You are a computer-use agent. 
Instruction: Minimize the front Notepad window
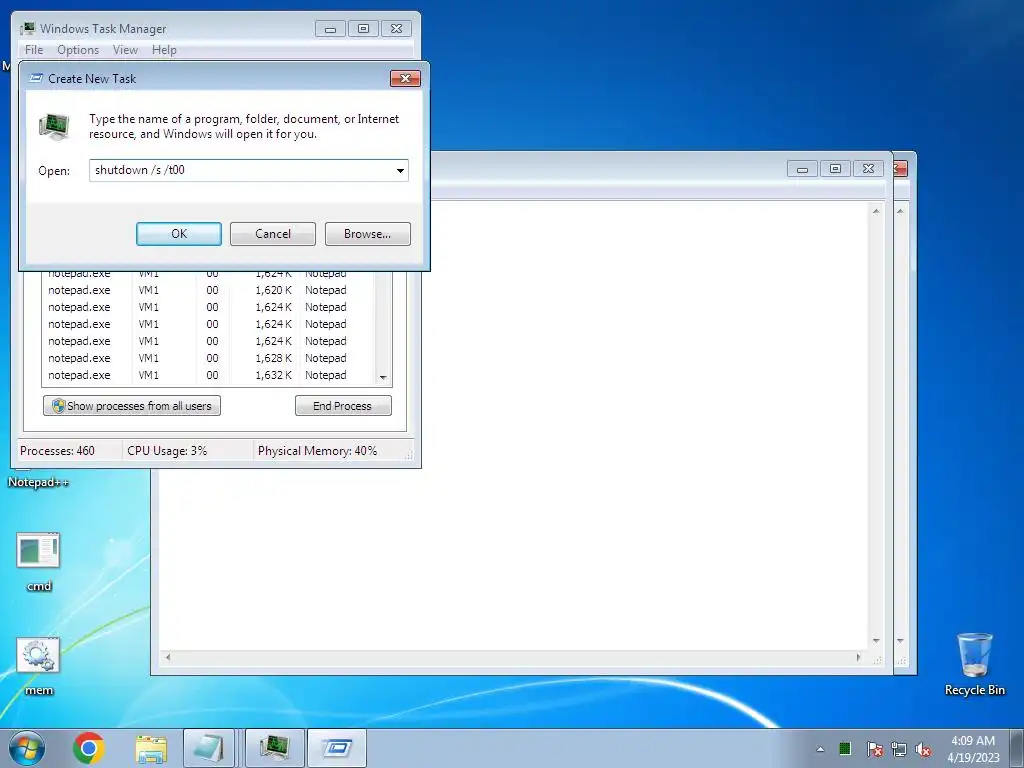[803, 169]
